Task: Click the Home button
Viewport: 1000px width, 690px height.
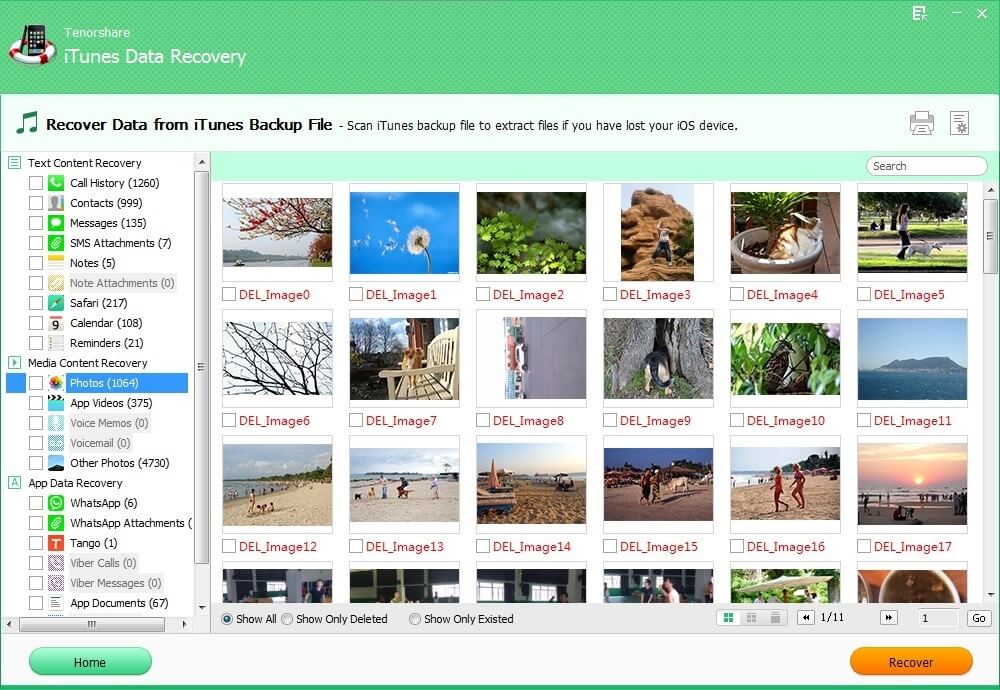Action: click(x=90, y=661)
